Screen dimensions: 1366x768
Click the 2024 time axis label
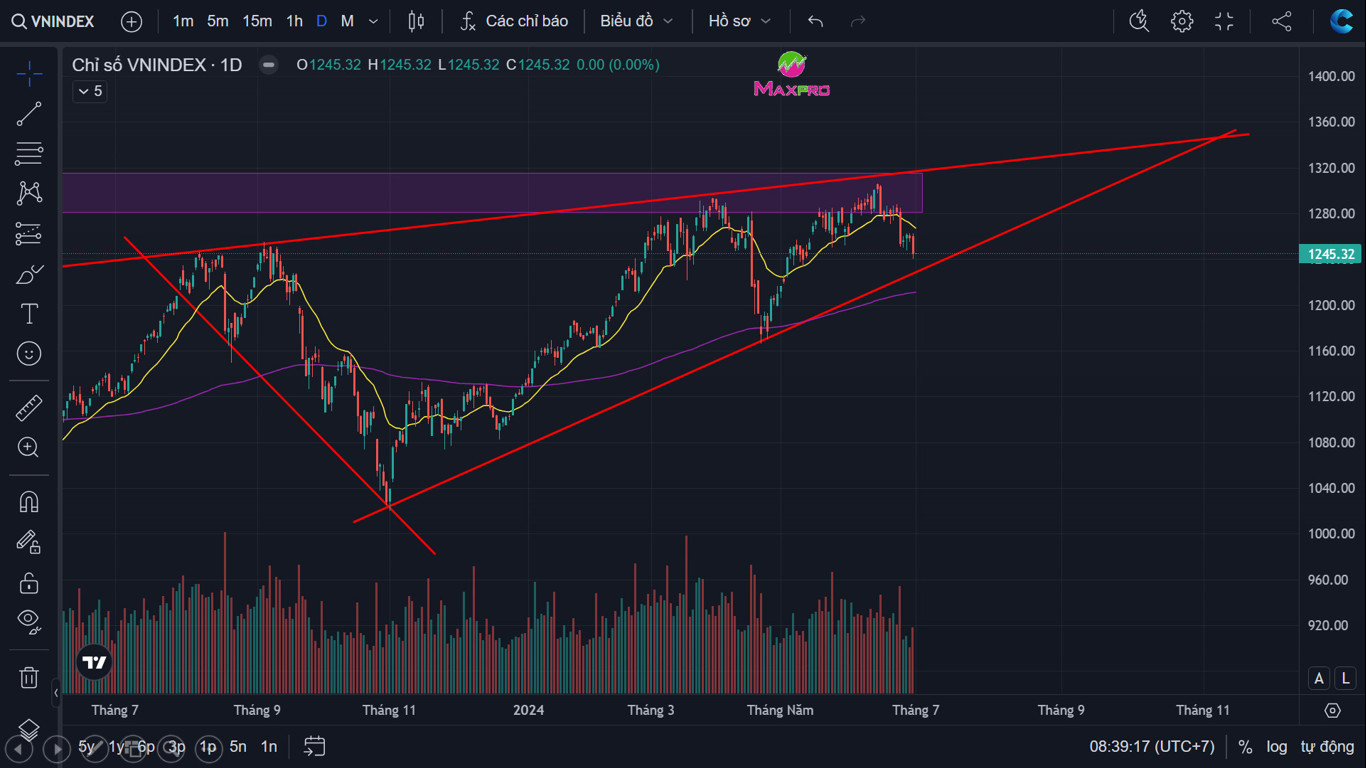tap(529, 710)
